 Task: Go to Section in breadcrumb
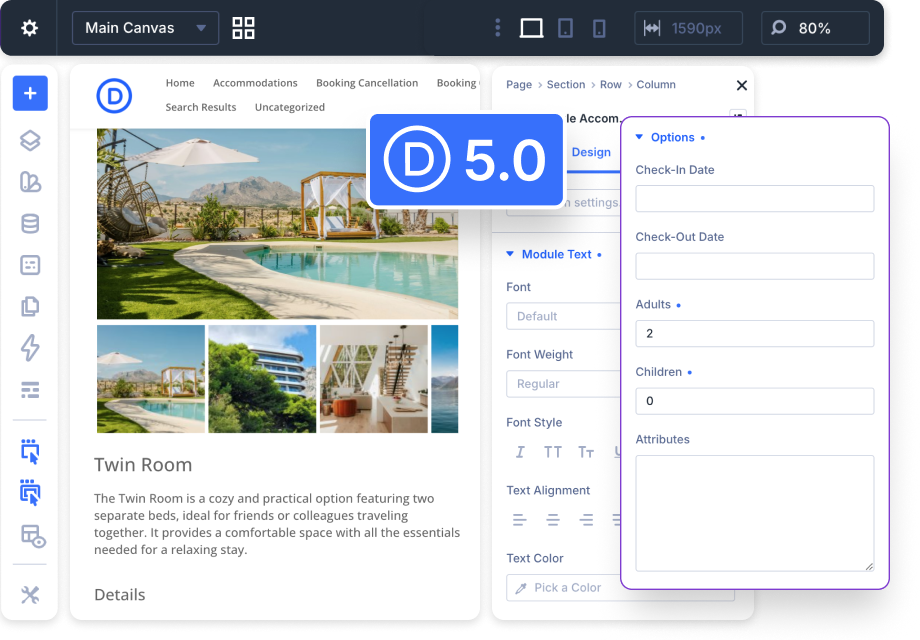click(x=566, y=84)
